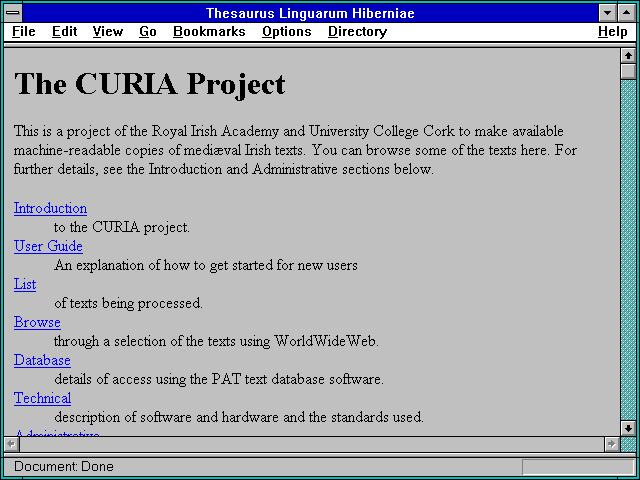The image size is (640, 480).
Task: Maximize window with title bar up arrow
Action: [627, 13]
